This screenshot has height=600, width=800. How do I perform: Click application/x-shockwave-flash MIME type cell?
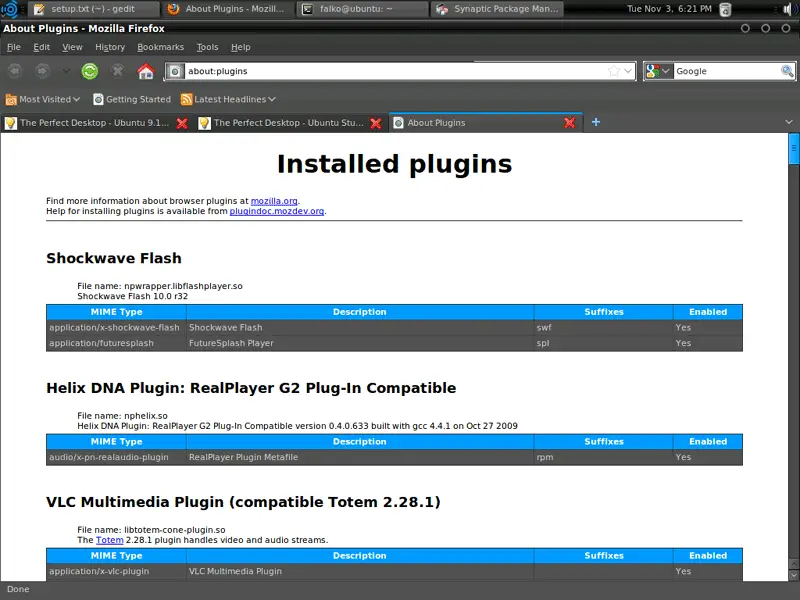pos(116,328)
